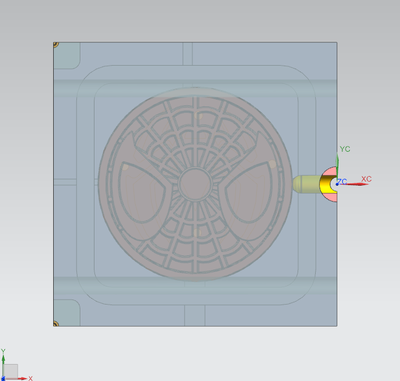
Task: Select the bottom-left rounded corner pocket
Action: 67,312
